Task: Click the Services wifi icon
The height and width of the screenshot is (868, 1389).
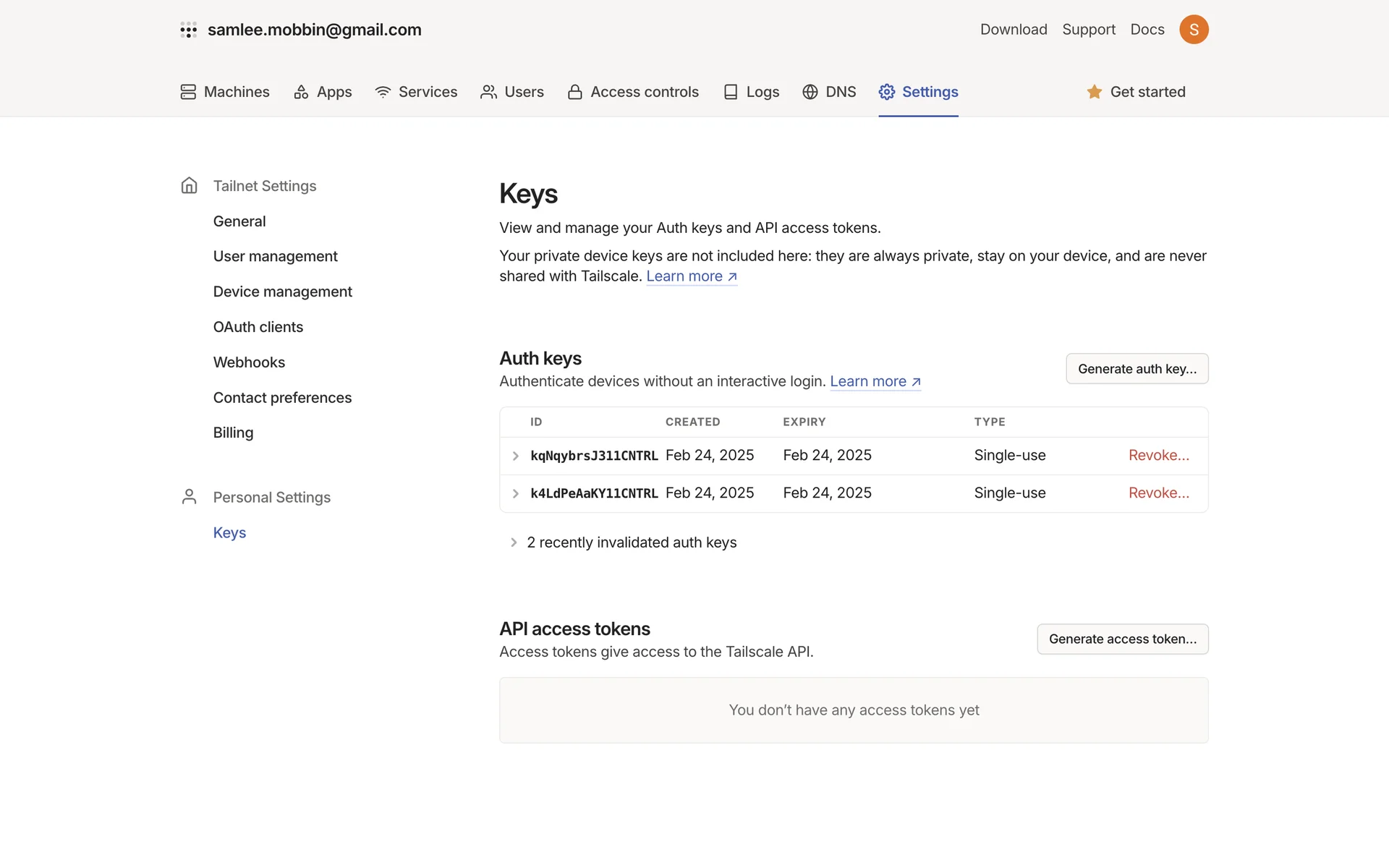Action: [x=383, y=92]
